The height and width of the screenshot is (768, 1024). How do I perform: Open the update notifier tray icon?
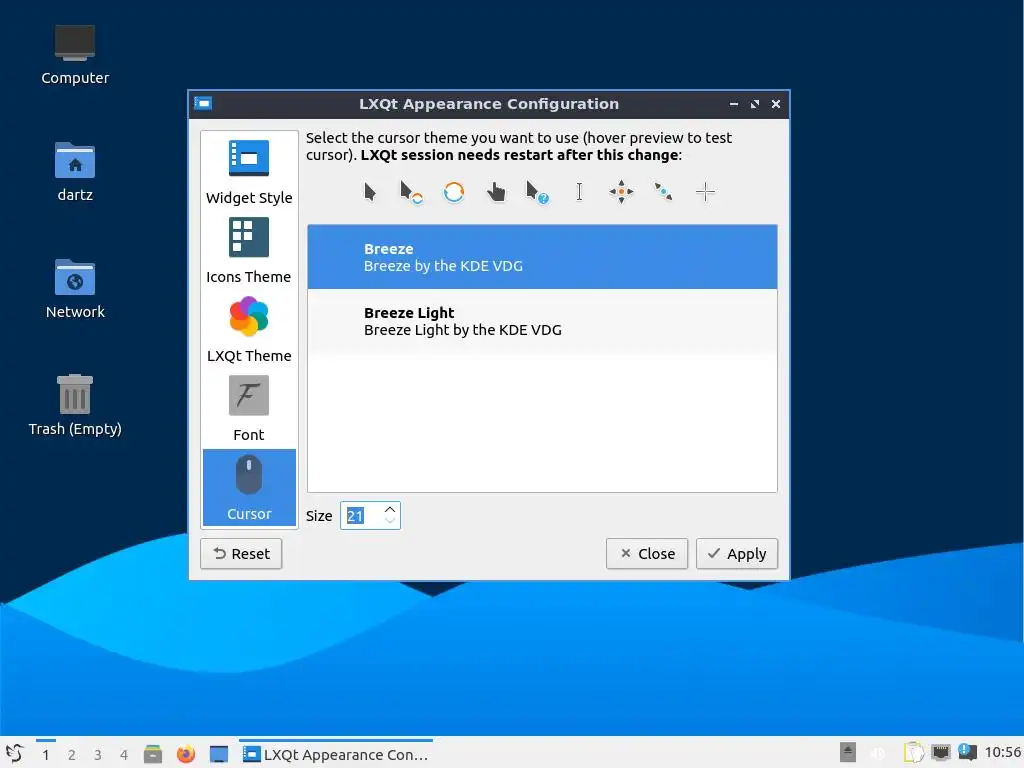click(967, 752)
